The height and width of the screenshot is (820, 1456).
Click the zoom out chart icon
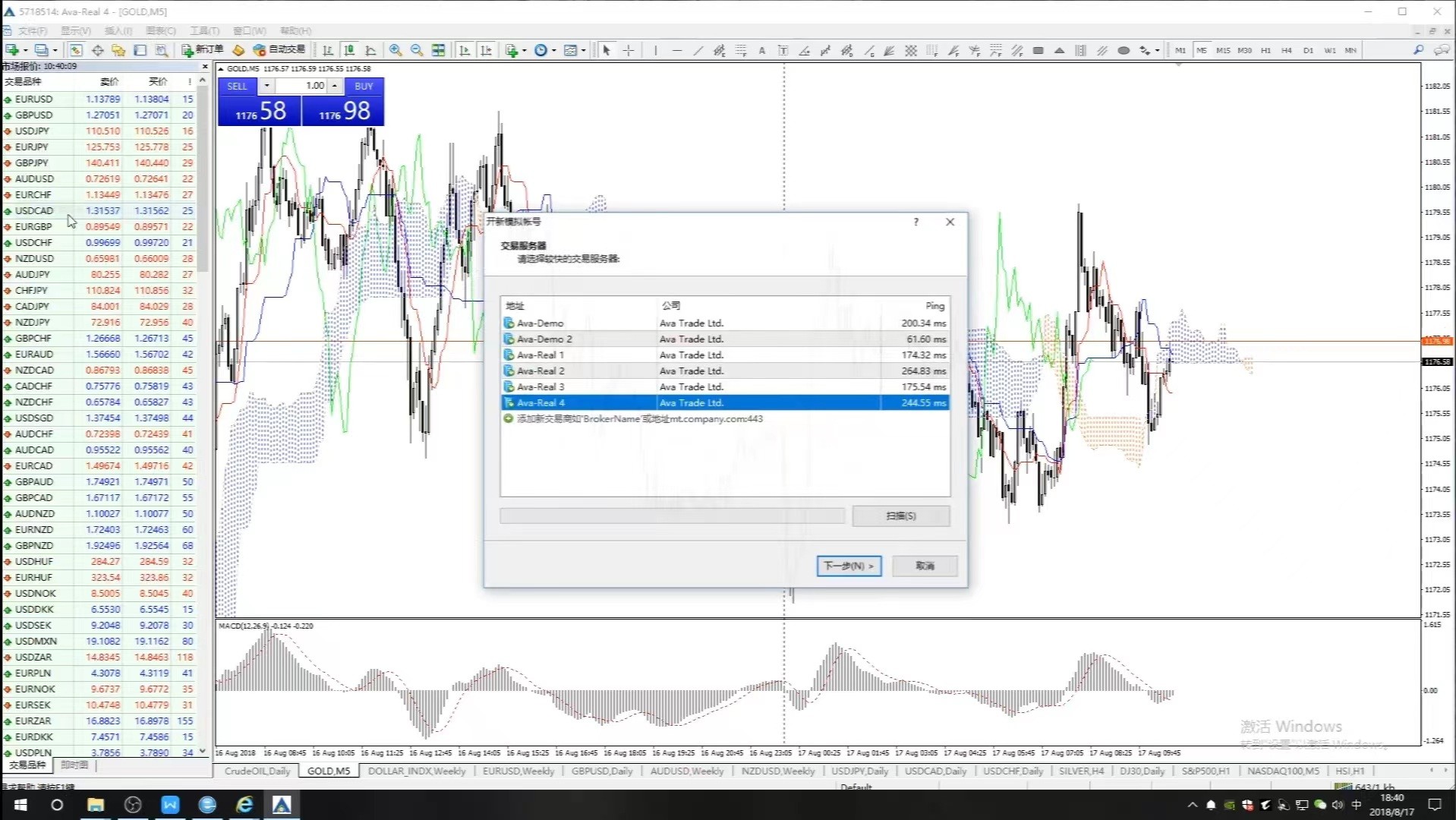[x=417, y=50]
